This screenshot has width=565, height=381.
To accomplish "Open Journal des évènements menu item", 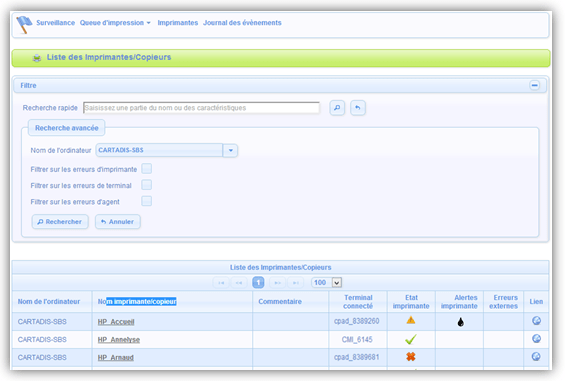I will tap(242, 23).
